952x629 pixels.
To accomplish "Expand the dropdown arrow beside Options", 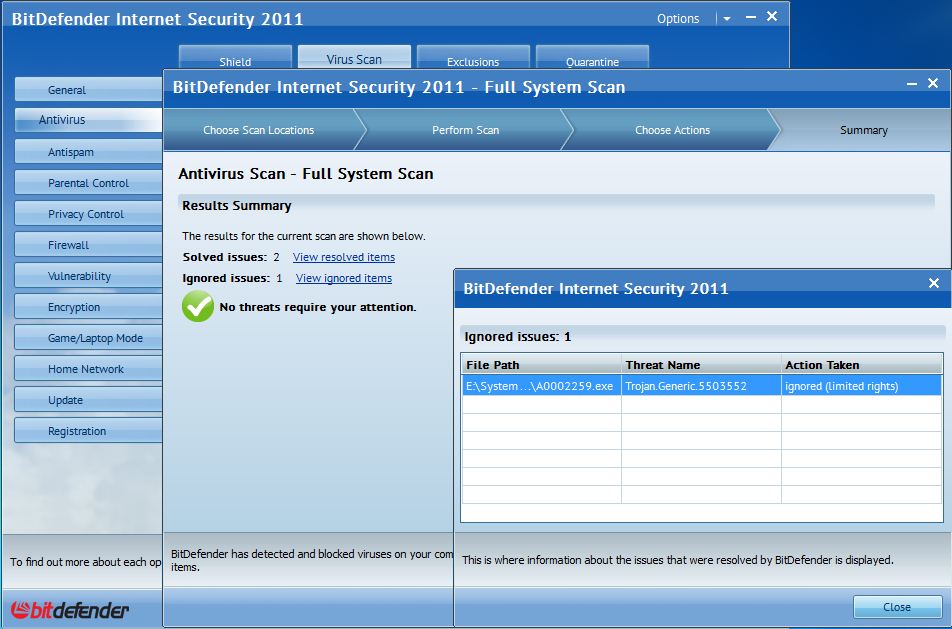I will click(727, 19).
